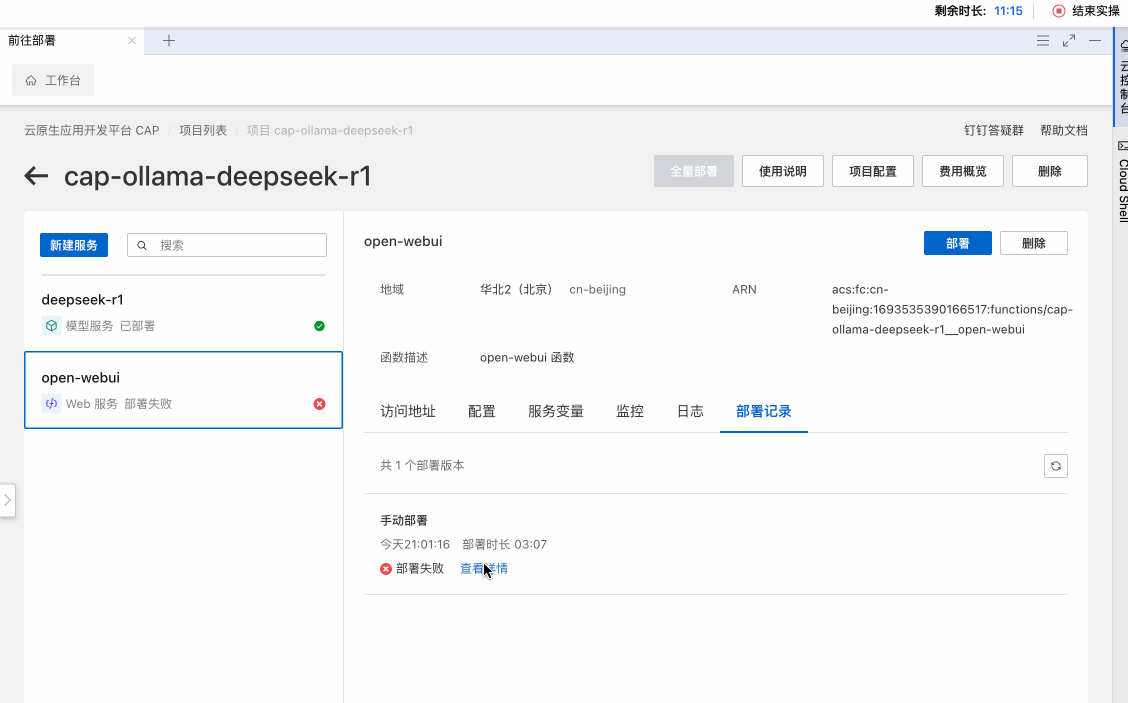Click the 今天21:01:16 timestamp
This screenshot has height=703, width=1128.
pyautogui.click(x=415, y=544)
